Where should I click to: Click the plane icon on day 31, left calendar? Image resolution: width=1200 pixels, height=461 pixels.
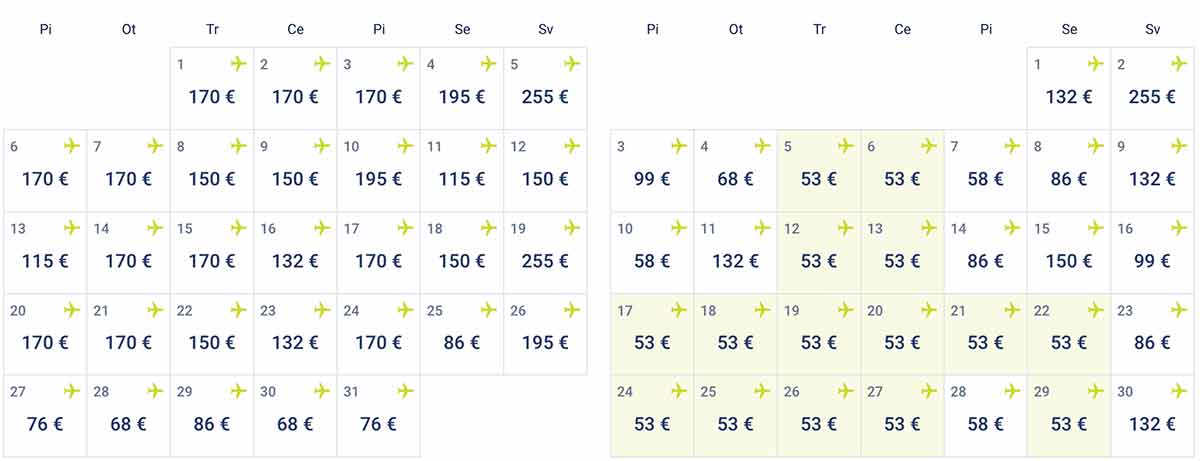[405, 391]
